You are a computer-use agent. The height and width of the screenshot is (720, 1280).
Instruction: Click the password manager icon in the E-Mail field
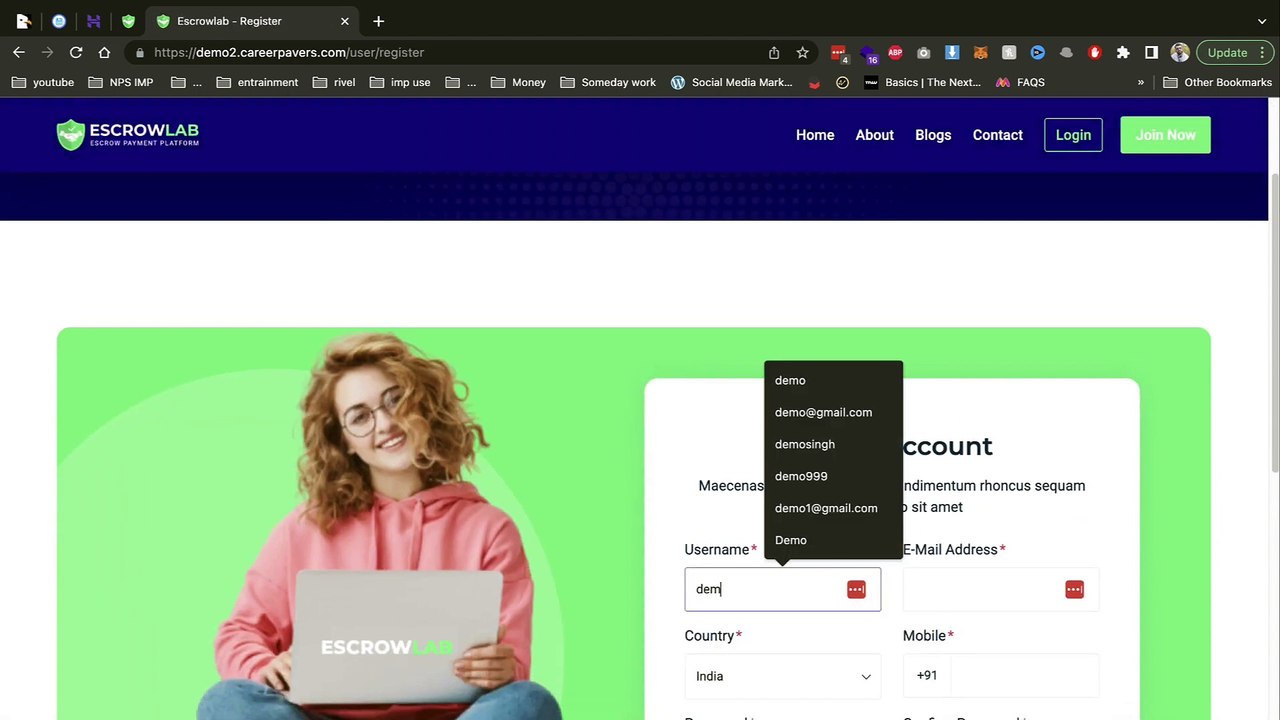1074,590
